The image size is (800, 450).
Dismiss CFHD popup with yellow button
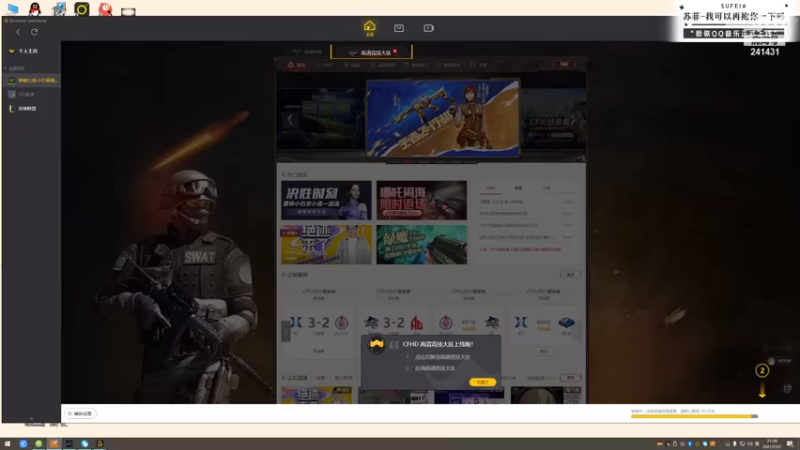point(482,382)
